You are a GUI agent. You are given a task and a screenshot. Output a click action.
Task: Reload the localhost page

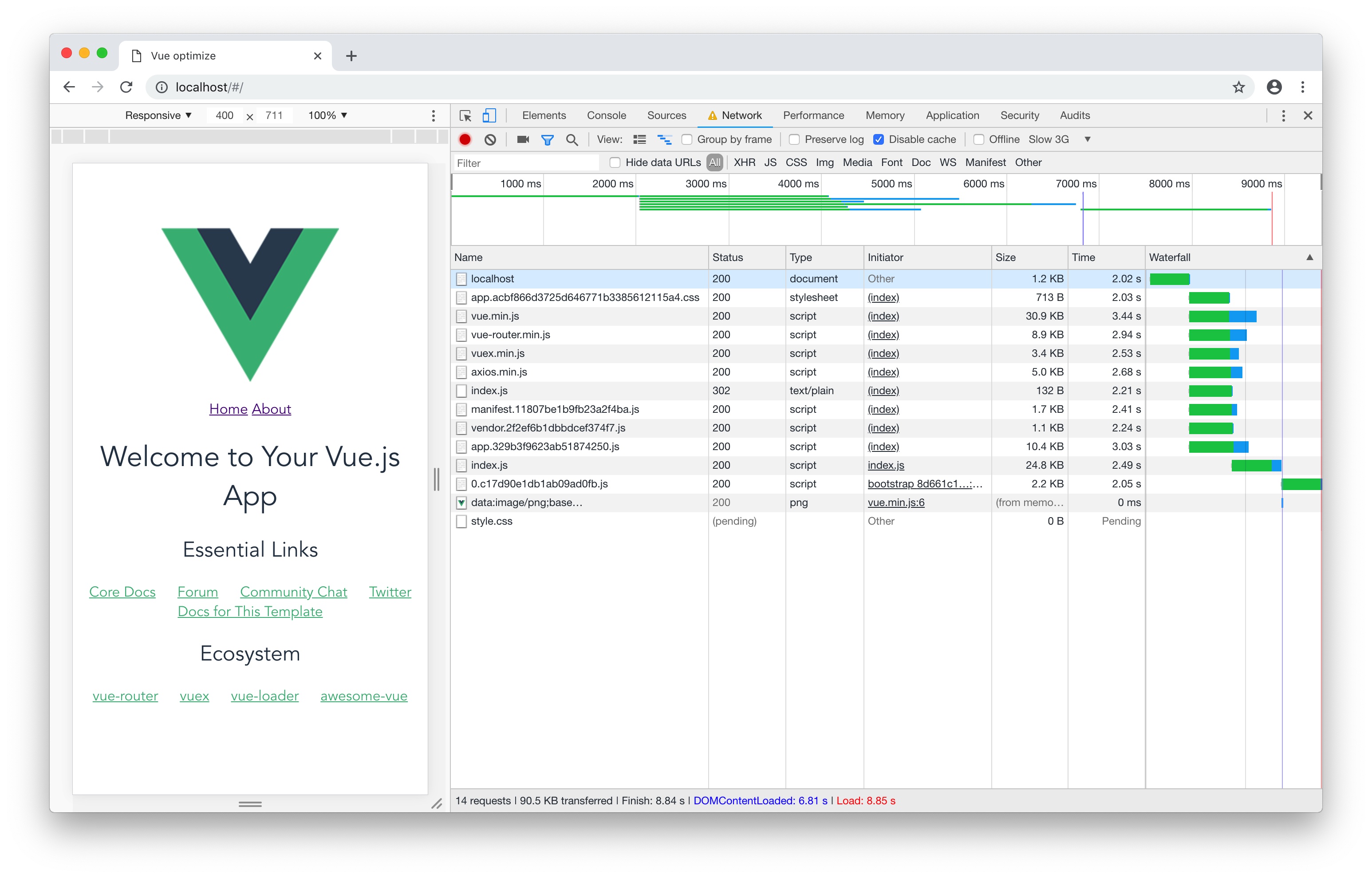(x=126, y=87)
